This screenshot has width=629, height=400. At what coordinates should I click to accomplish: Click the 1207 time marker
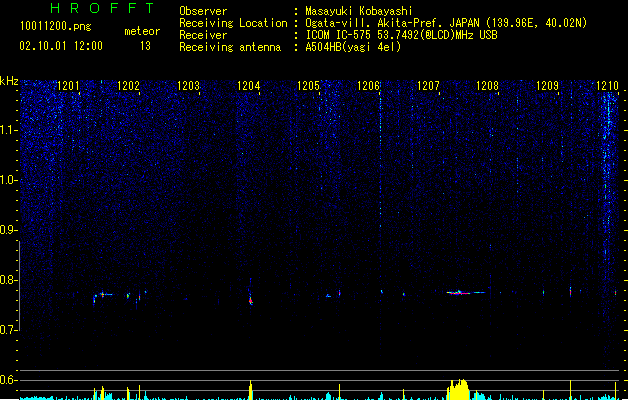tap(428, 86)
